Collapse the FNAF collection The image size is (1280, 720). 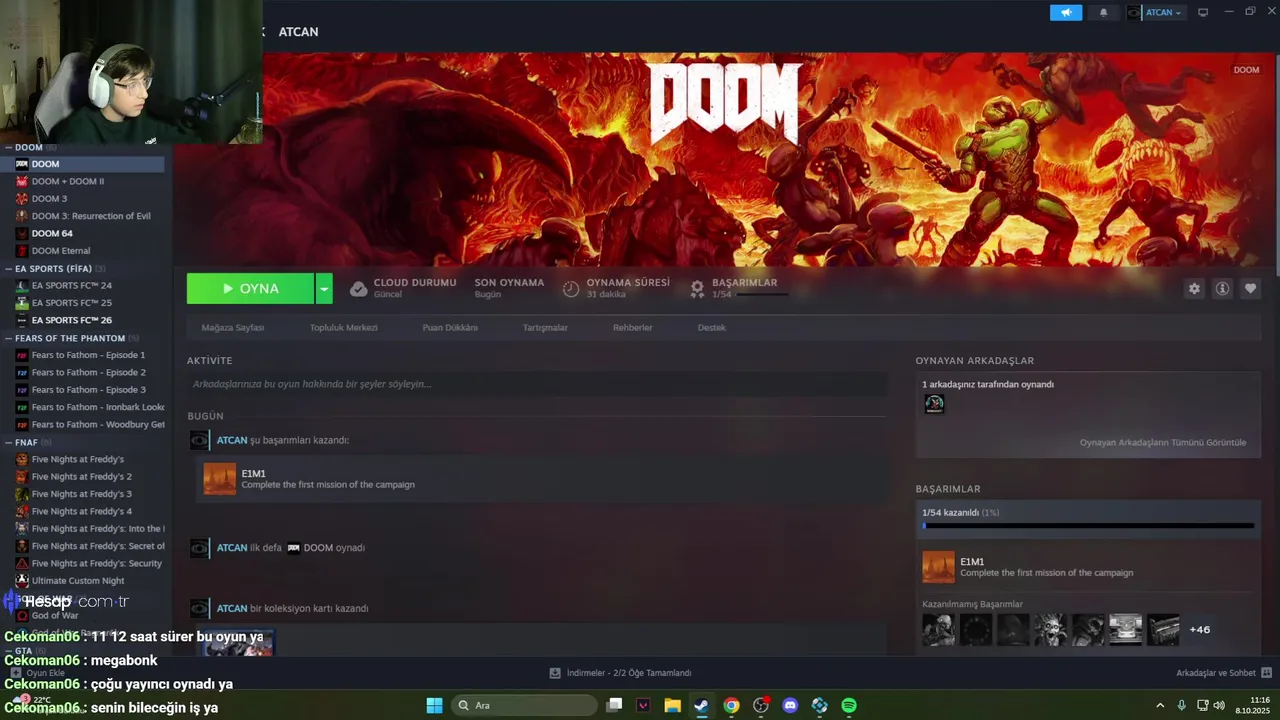(8, 442)
